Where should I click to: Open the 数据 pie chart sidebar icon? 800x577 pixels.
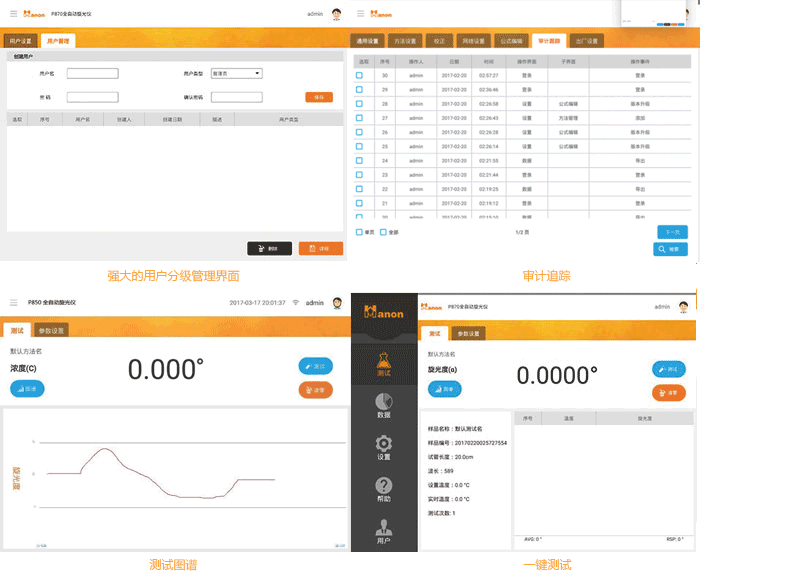[384, 404]
